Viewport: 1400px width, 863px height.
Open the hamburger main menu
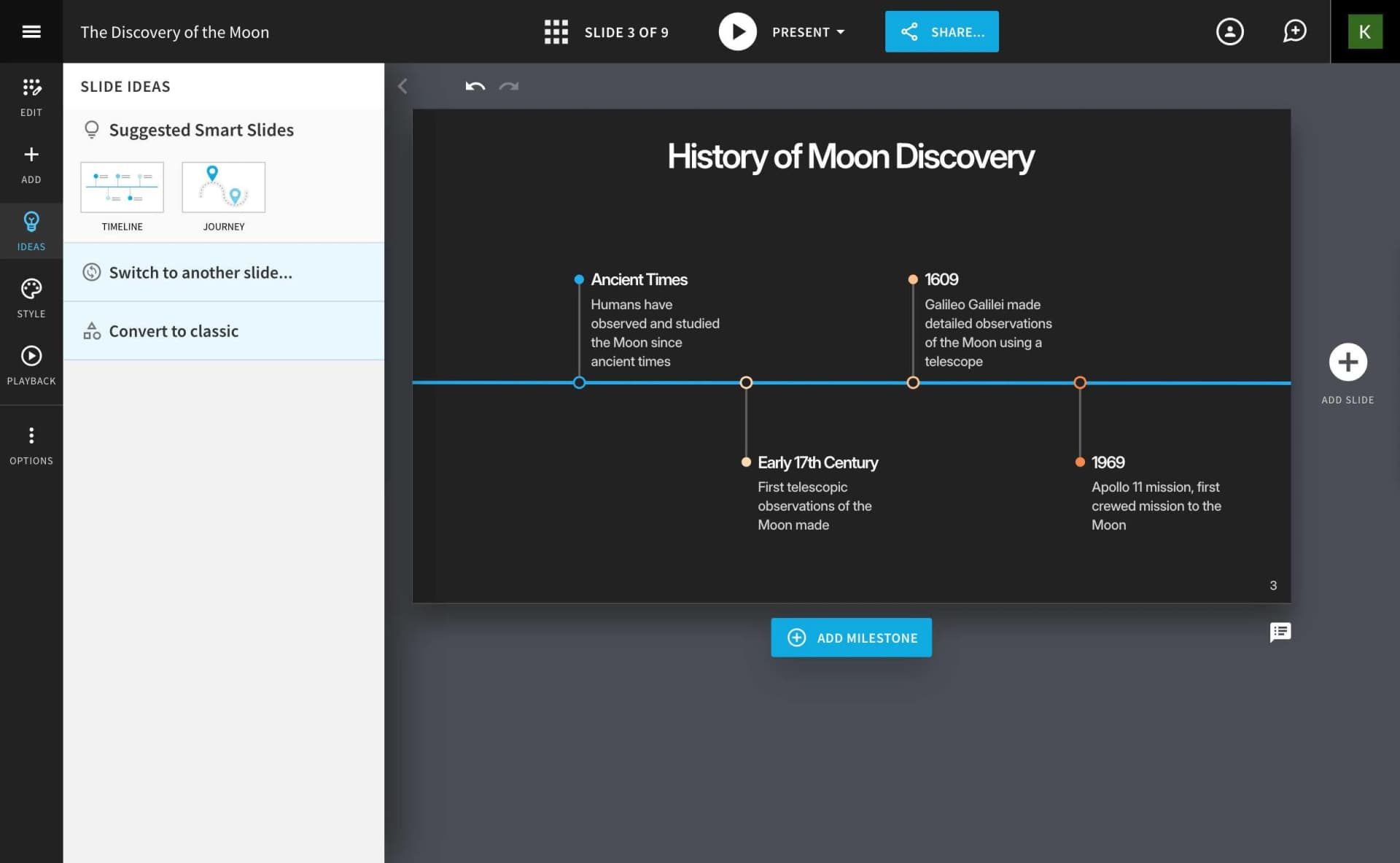pyautogui.click(x=31, y=31)
